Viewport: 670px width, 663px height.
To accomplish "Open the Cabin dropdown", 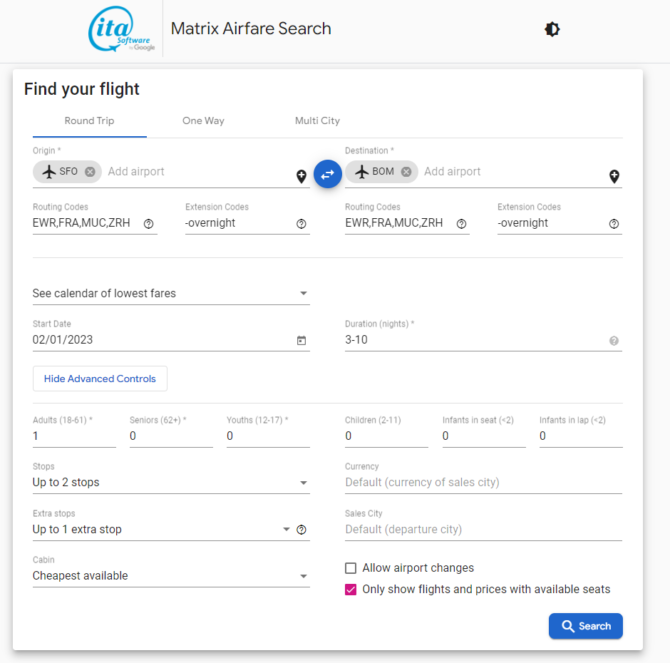I will click(x=171, y=576).
